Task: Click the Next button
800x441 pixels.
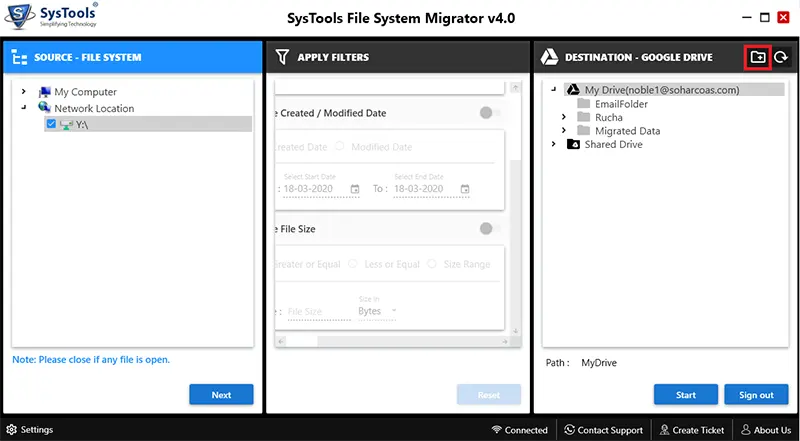Action: point(221,395)
